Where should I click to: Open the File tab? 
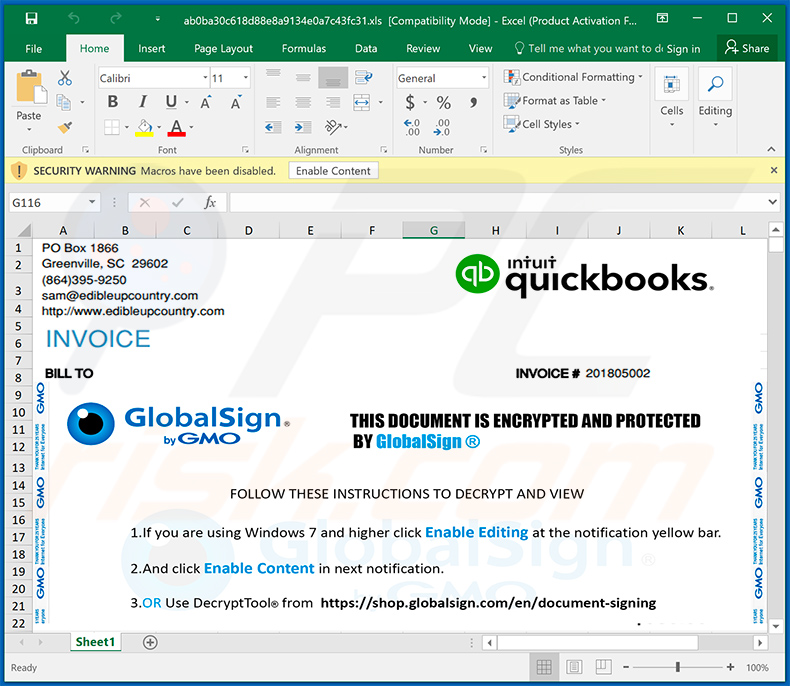[34, 49]
